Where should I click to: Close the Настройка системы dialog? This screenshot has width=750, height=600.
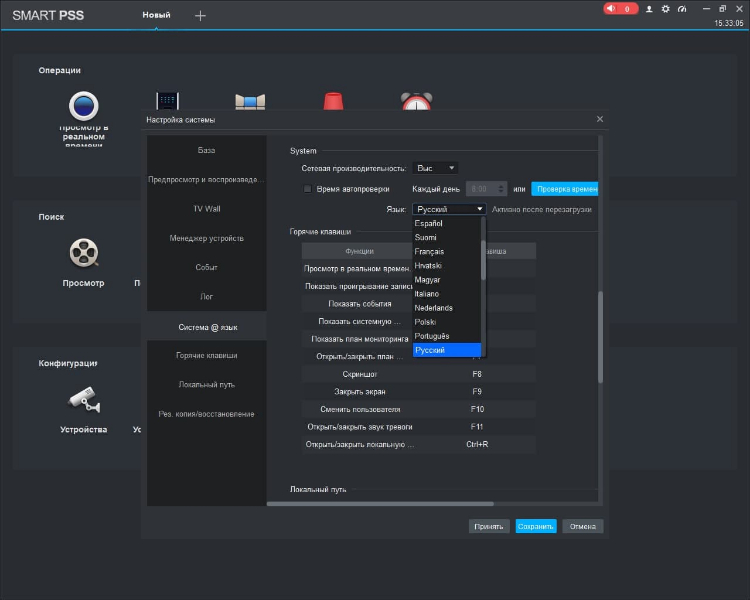pos(600,119)
